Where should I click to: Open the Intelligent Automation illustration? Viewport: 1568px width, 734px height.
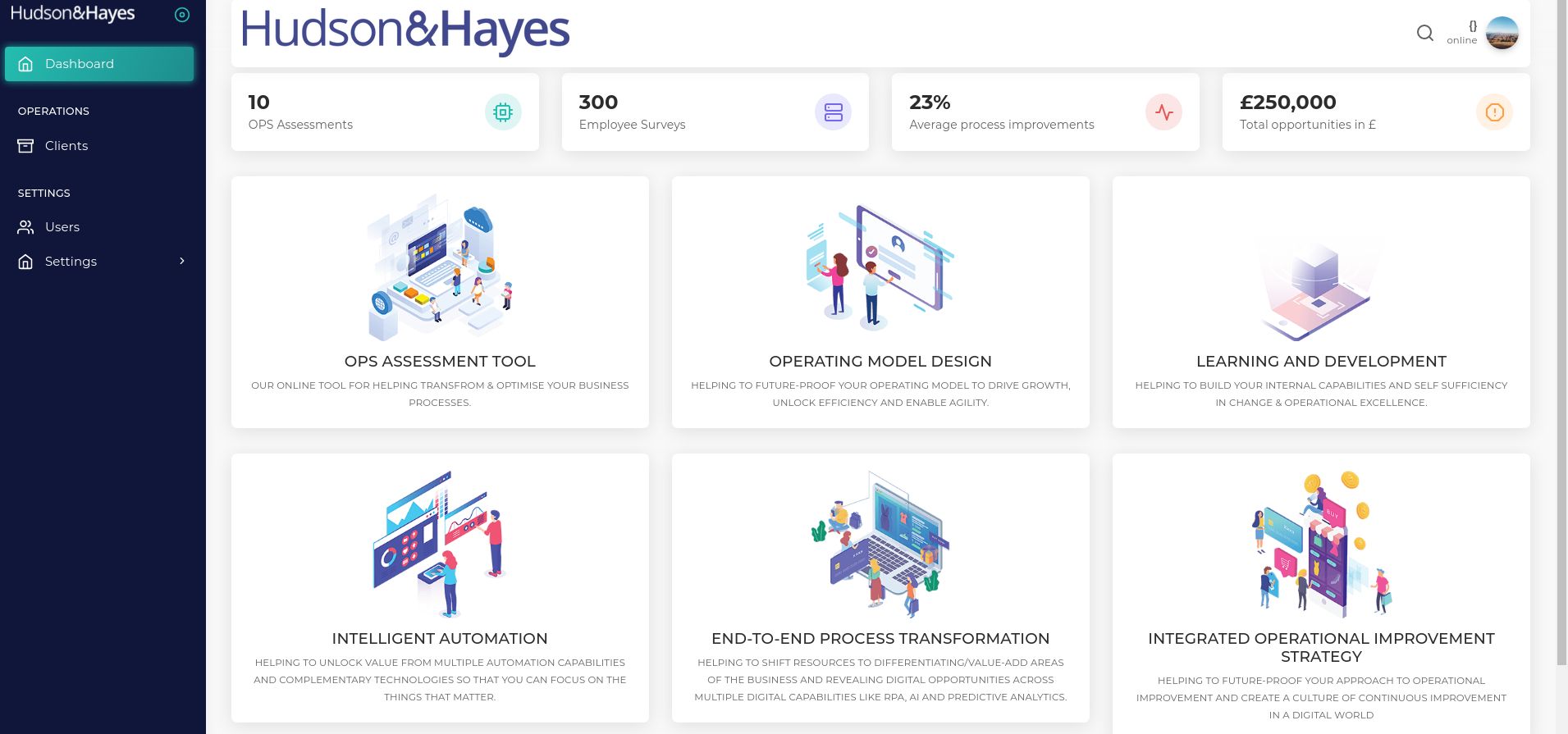[440, 543]
